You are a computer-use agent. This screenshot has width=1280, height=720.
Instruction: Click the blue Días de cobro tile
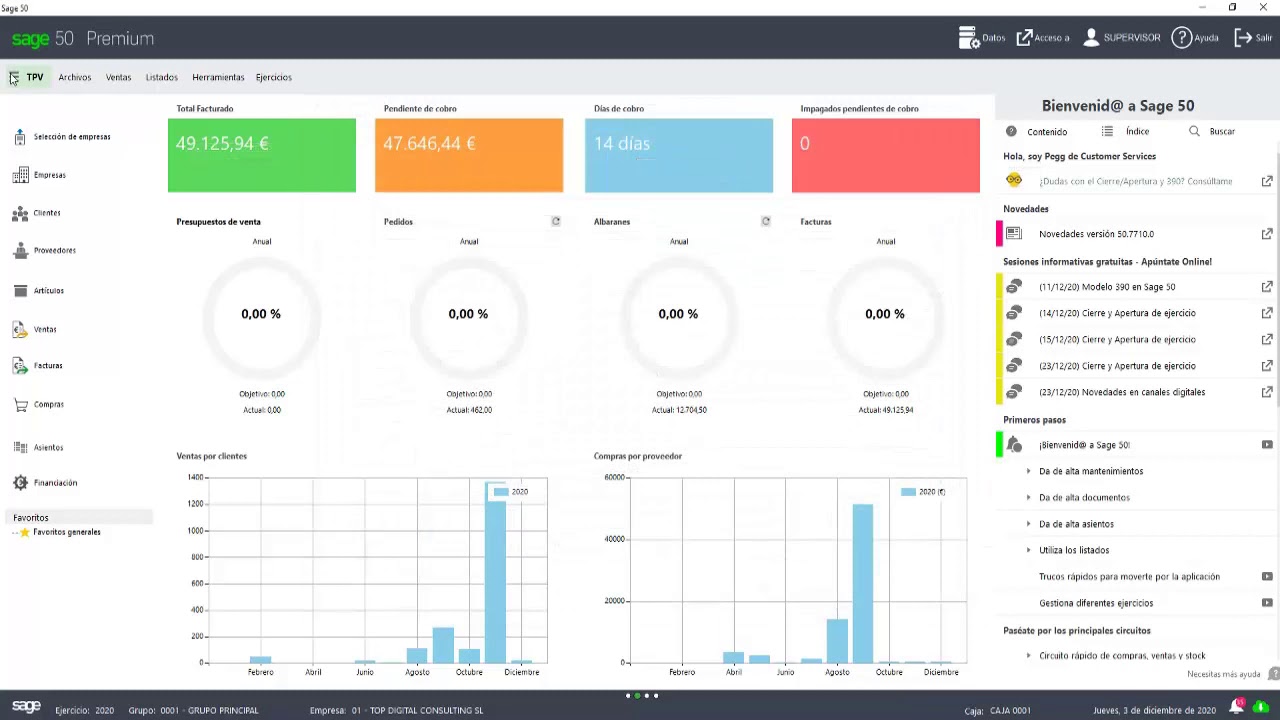tap(679, 155)
